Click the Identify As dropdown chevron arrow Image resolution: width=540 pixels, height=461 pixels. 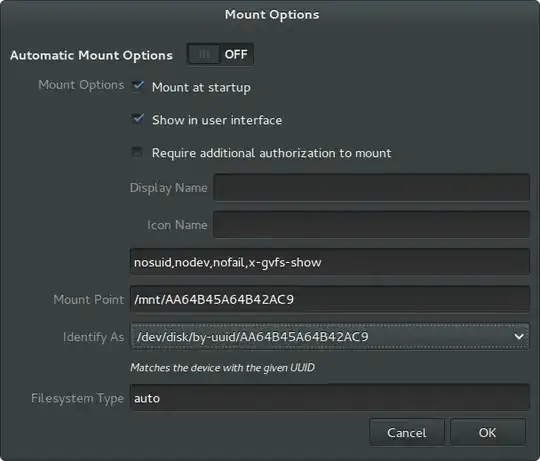point(519,336)
